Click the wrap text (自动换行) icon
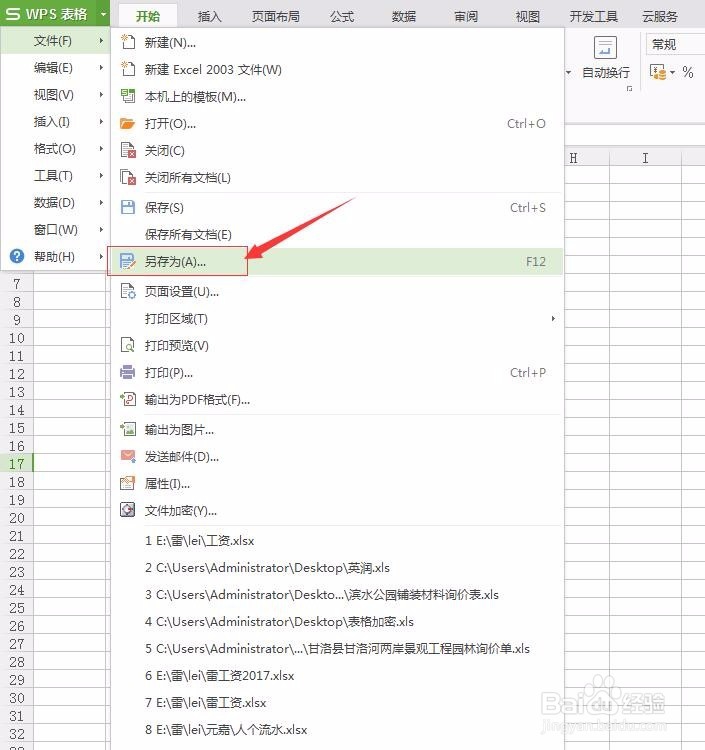The height and width of the screenshot is (750, 705). tap(605, 47)
